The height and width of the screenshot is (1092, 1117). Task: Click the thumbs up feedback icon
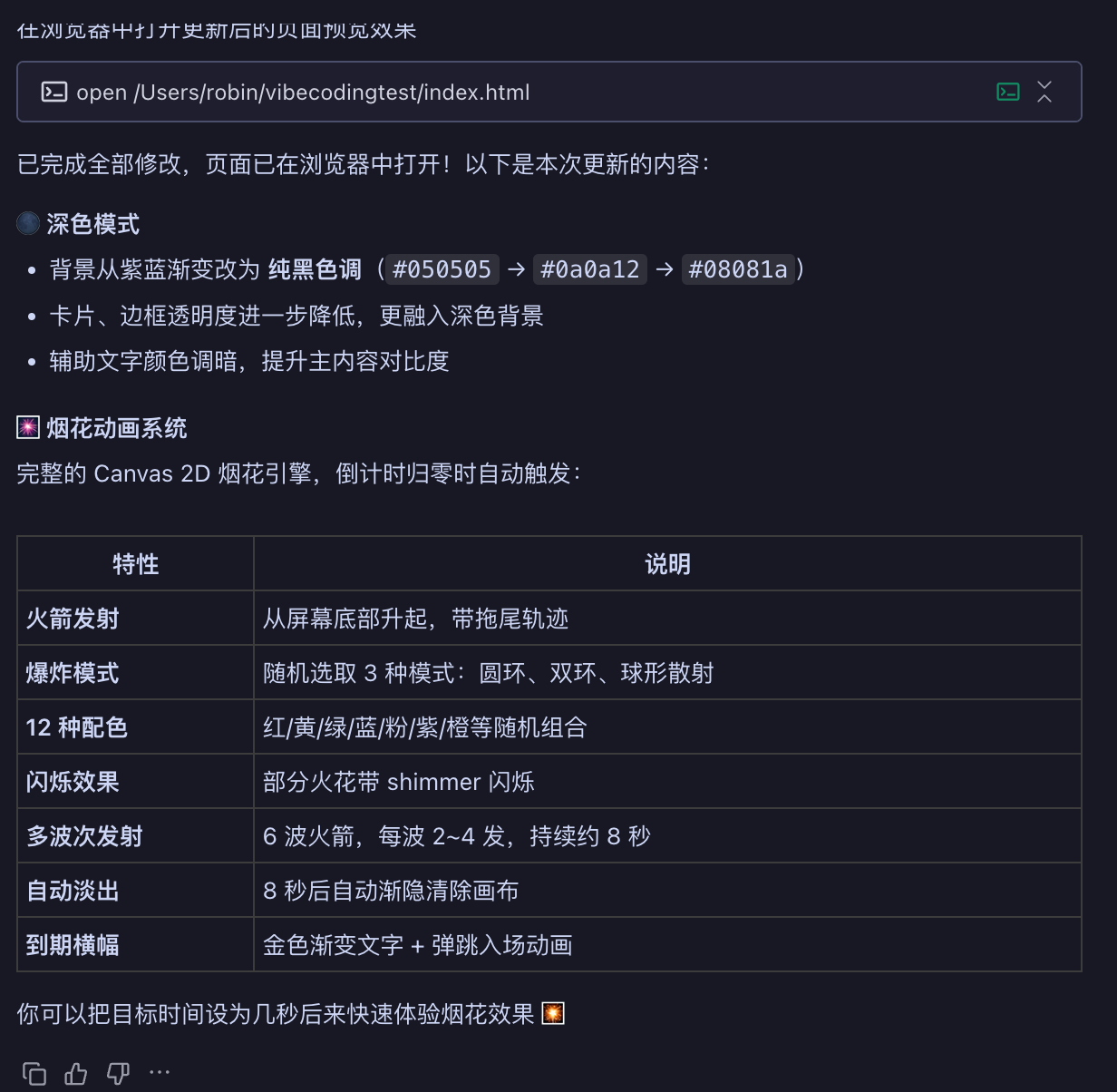[76, 1074]
